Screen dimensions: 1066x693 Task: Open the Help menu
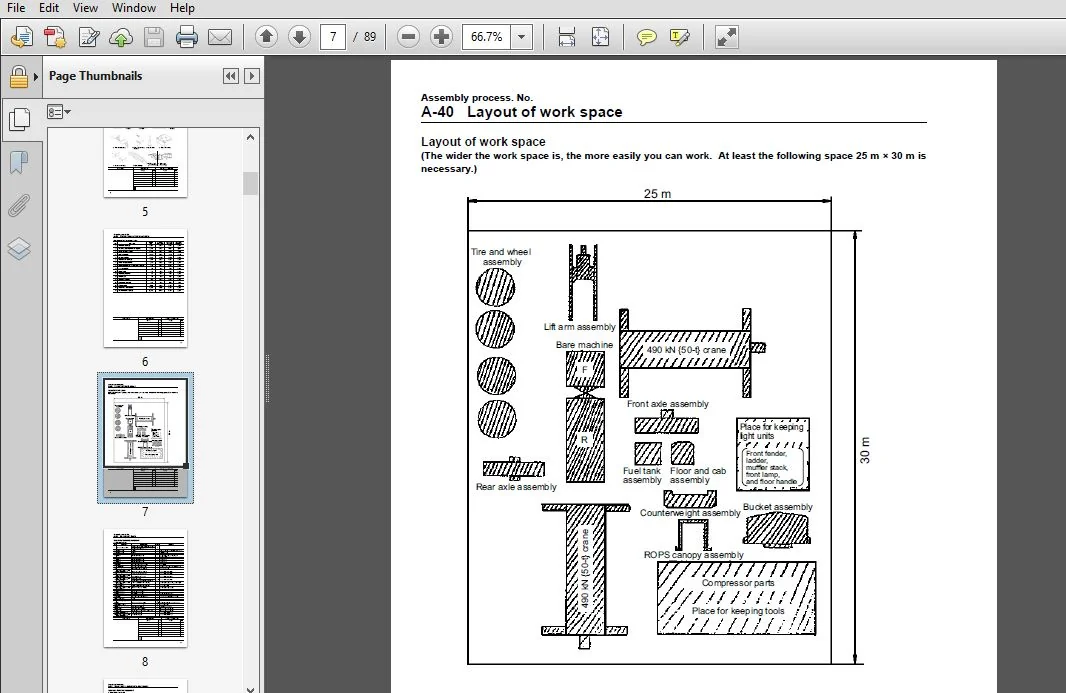(182, 8)
